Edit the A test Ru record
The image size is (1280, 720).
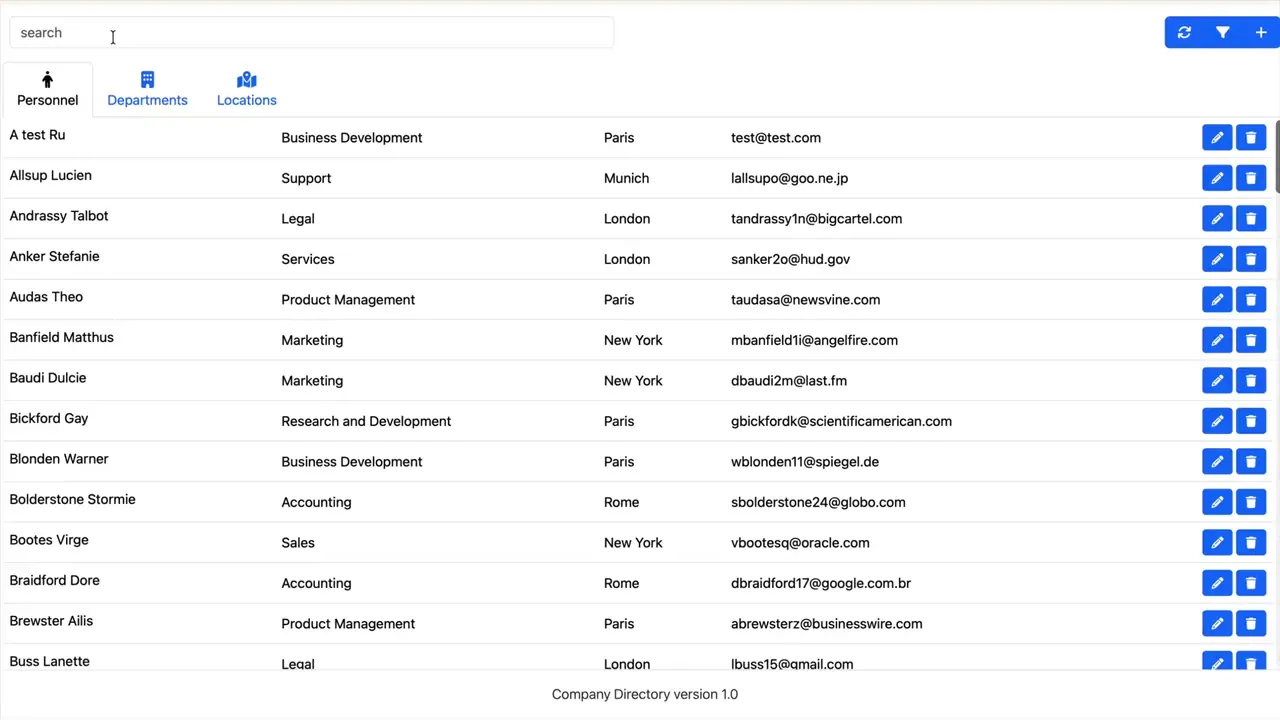(1217, 138)
